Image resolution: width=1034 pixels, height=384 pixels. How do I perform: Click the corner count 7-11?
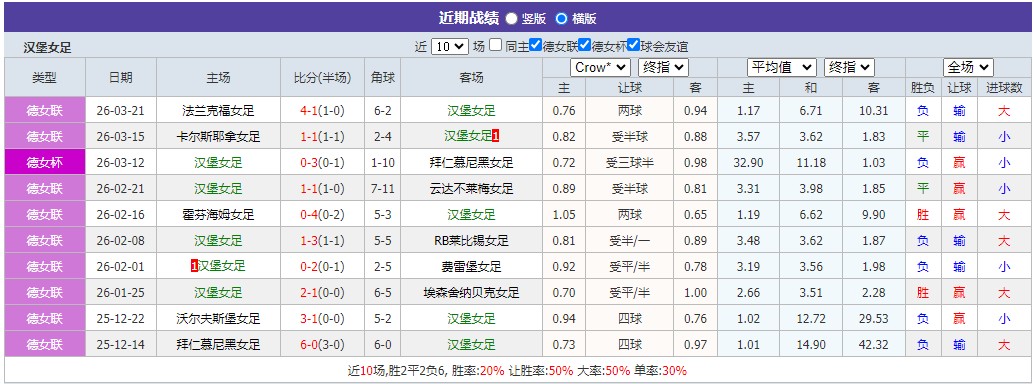pyautogui.click(x=382, y=189)
